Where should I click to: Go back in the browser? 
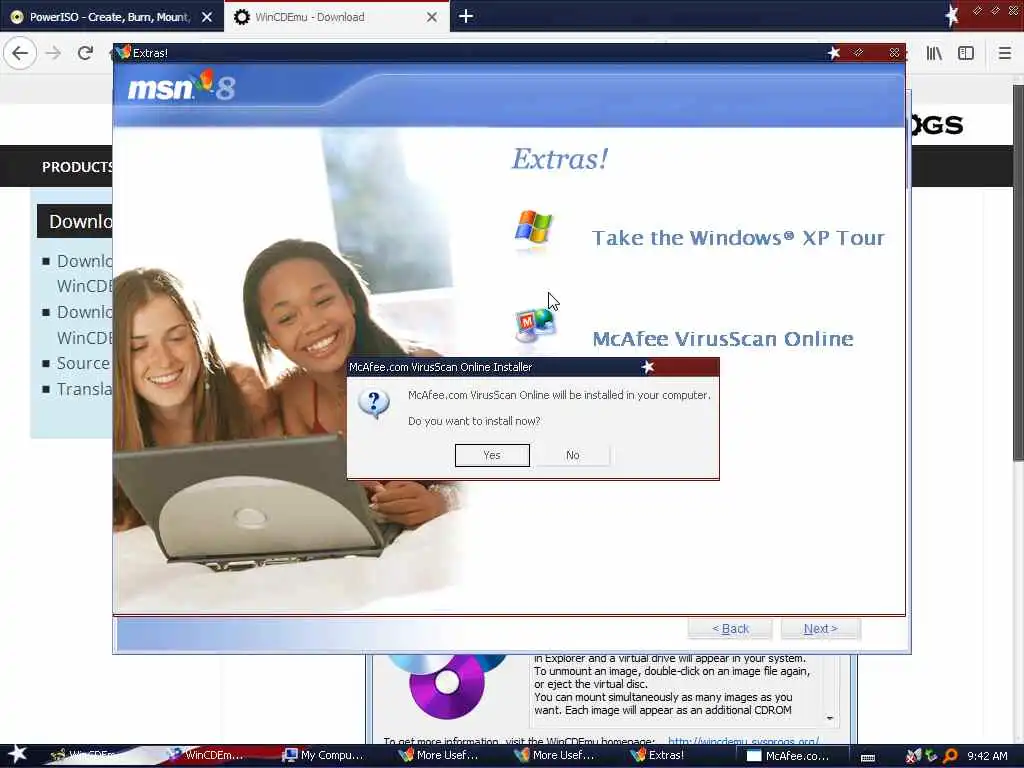click(20, 53)
